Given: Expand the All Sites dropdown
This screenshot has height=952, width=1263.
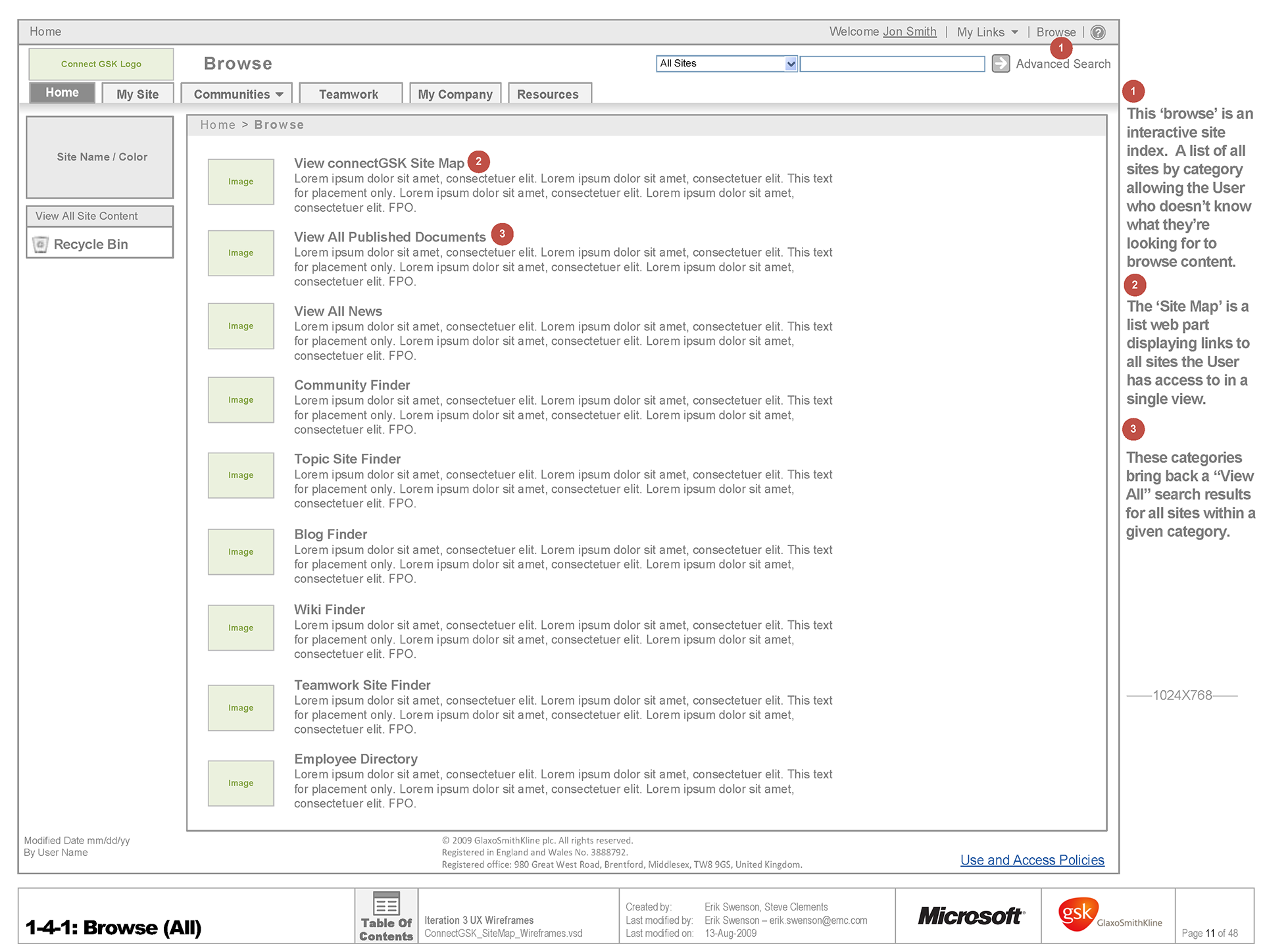Looking at the screenshot, I should click(x=791, y=64).
